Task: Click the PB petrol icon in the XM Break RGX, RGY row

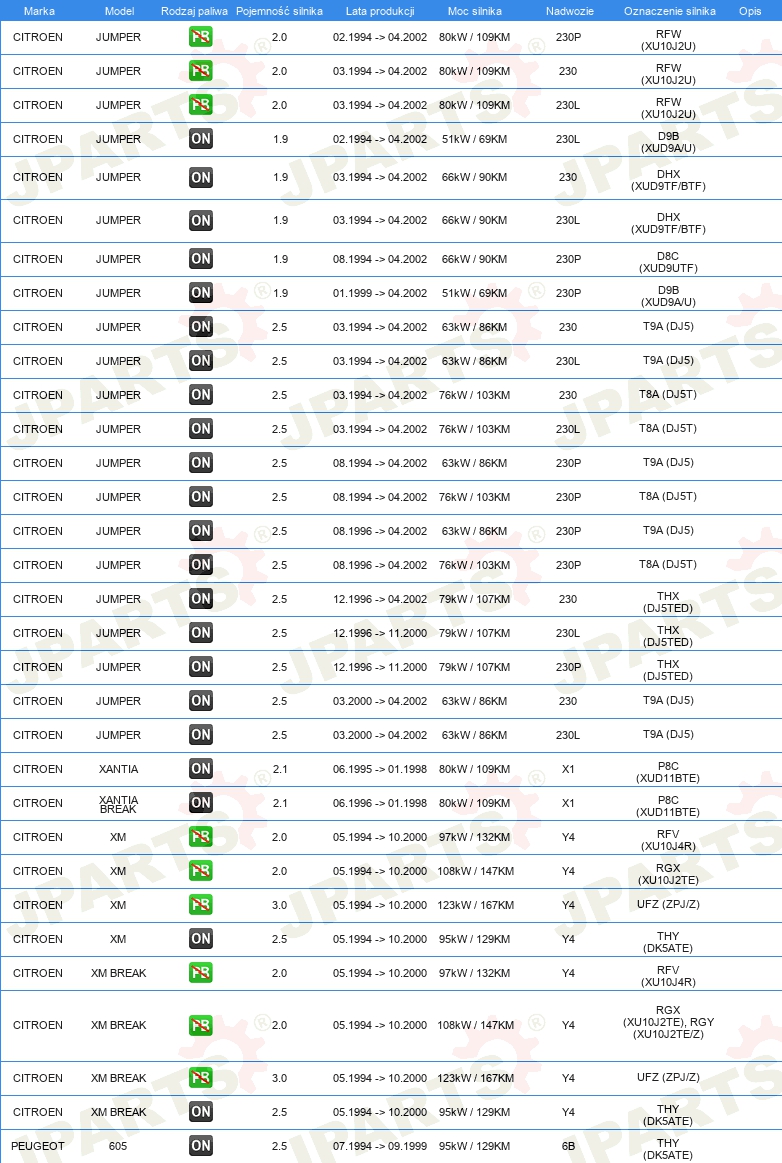Action: (200, 1026)
